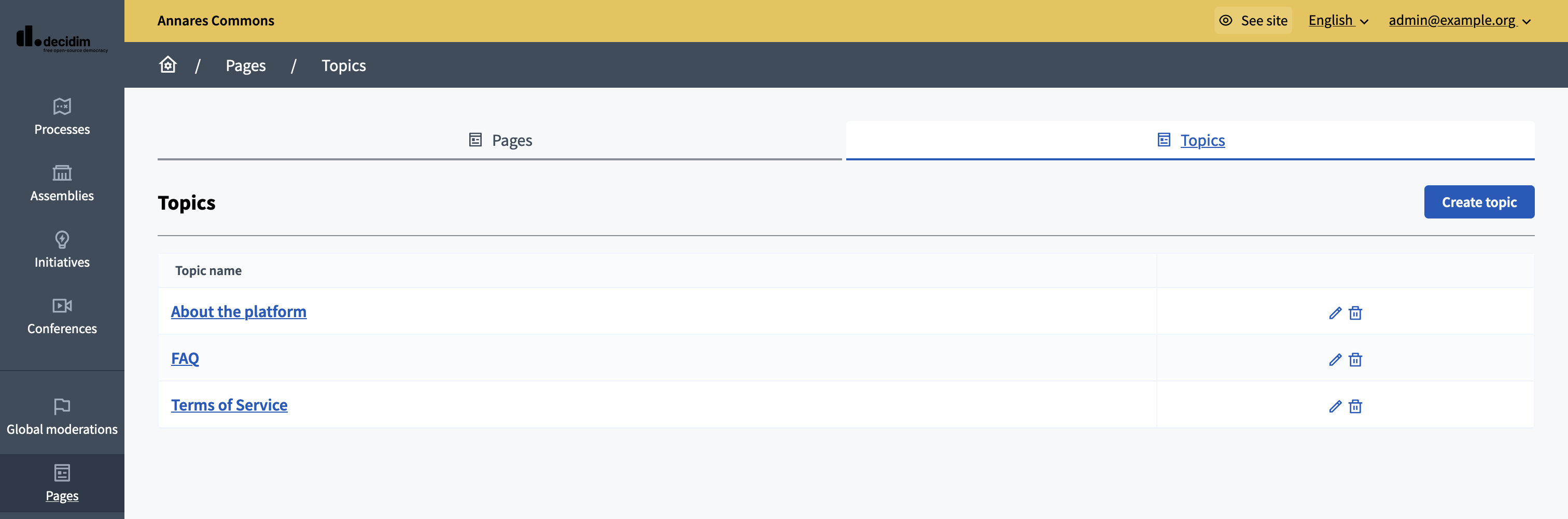Select Pages in the sidebar
Image resolution: width=1568 pixels, height=519 pixels.
coord(62,484)
